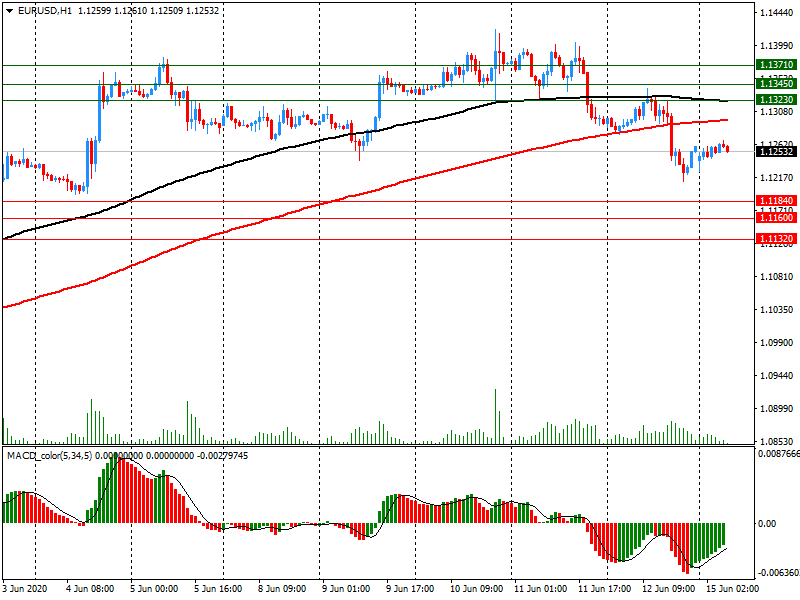This screenshot has width=800, height=600.
Task: Click the 1.08530 price axis value
Action: click(777, 441)
